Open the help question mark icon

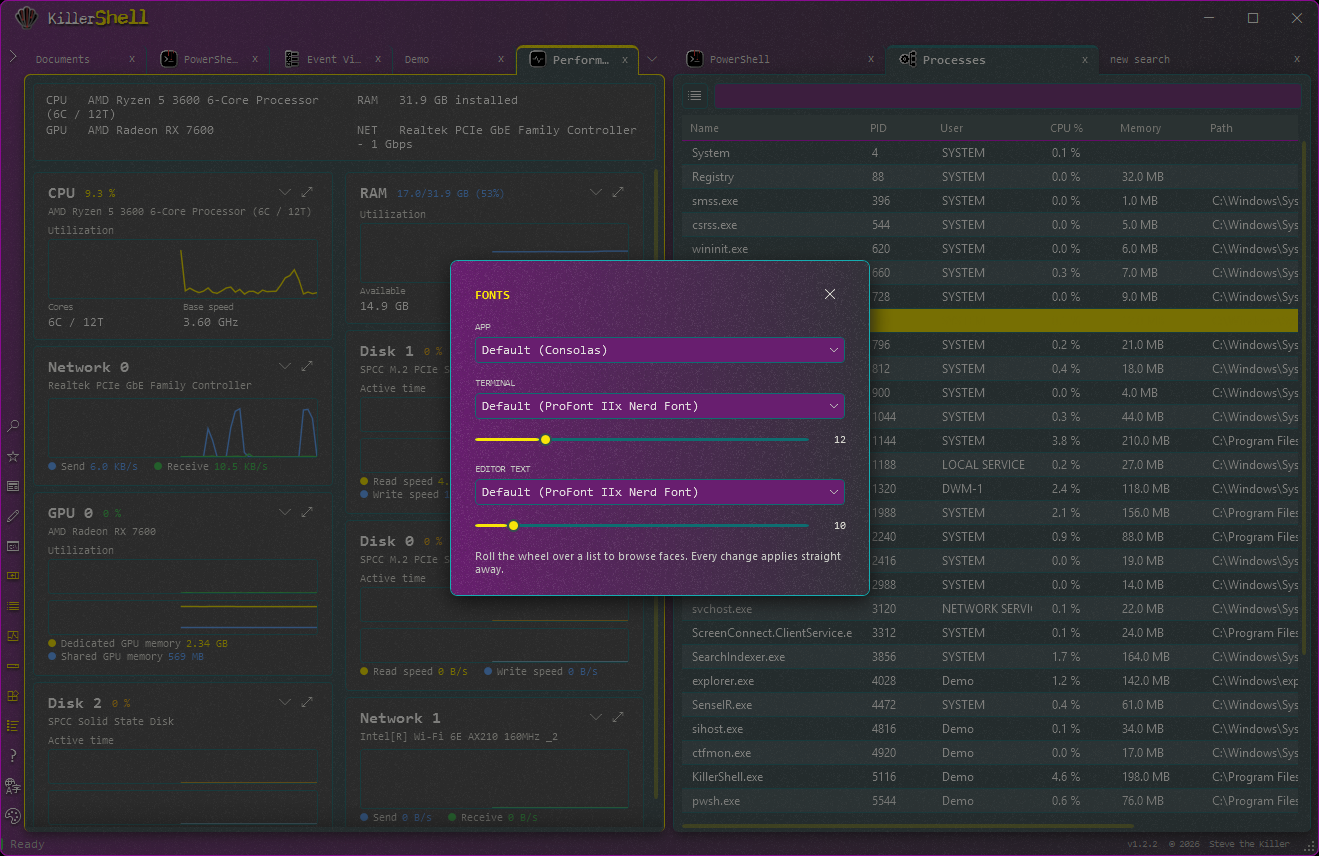(x=13, y=755)
